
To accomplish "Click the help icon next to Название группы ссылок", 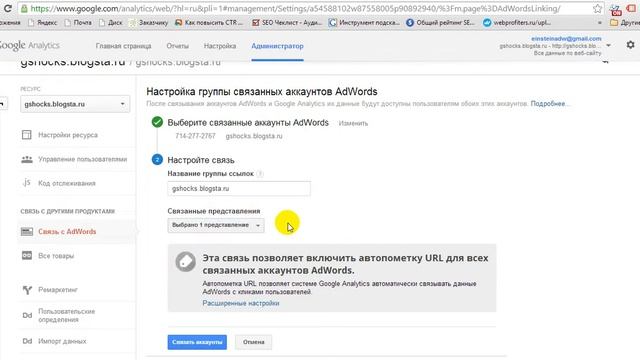I will pos(260,174).
